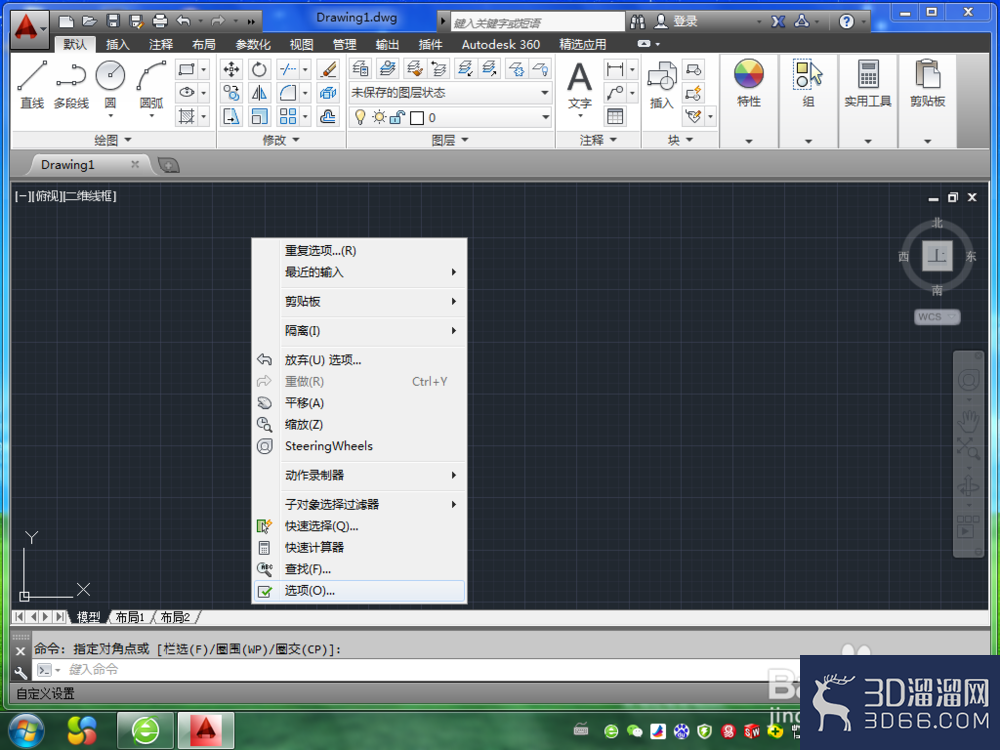Select the Polyline (多段线) tool
This screenshot has width=1000, height=750.
(71, 84)
